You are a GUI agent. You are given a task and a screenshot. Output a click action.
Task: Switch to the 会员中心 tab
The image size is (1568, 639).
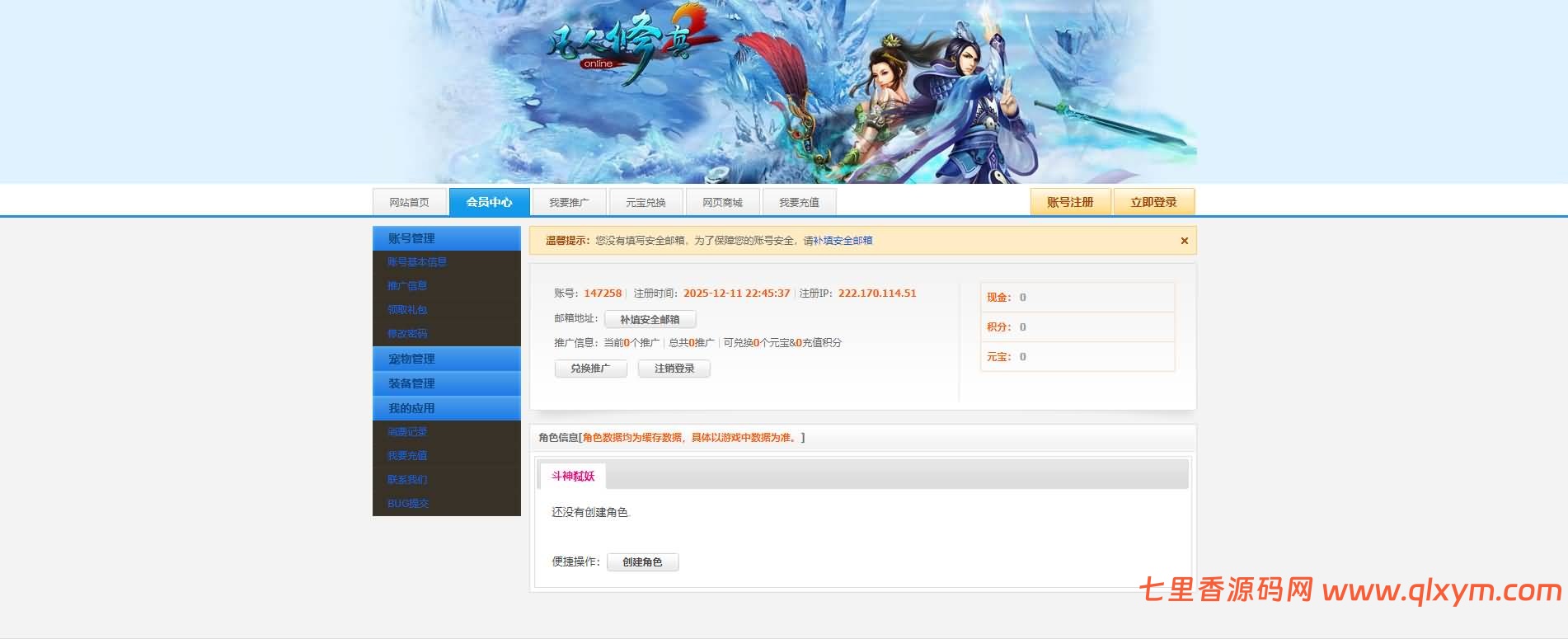(489, 202)
